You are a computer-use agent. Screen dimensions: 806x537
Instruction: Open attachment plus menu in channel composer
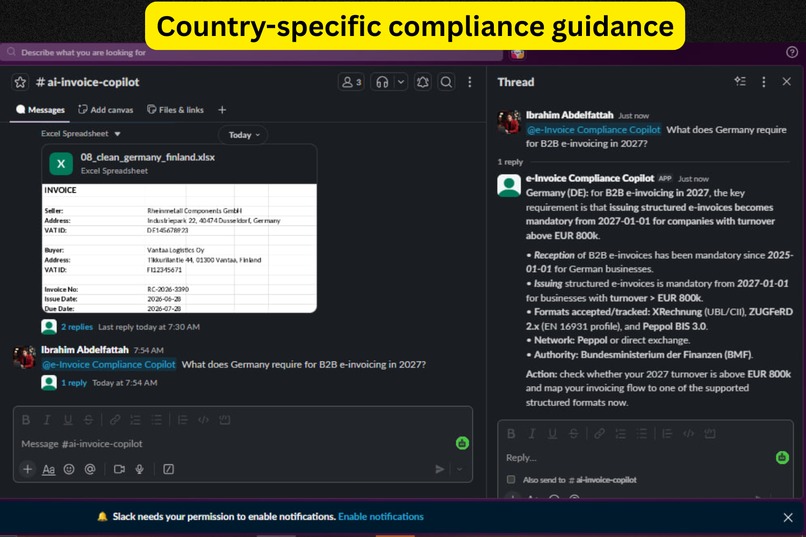tap(28, 469)
